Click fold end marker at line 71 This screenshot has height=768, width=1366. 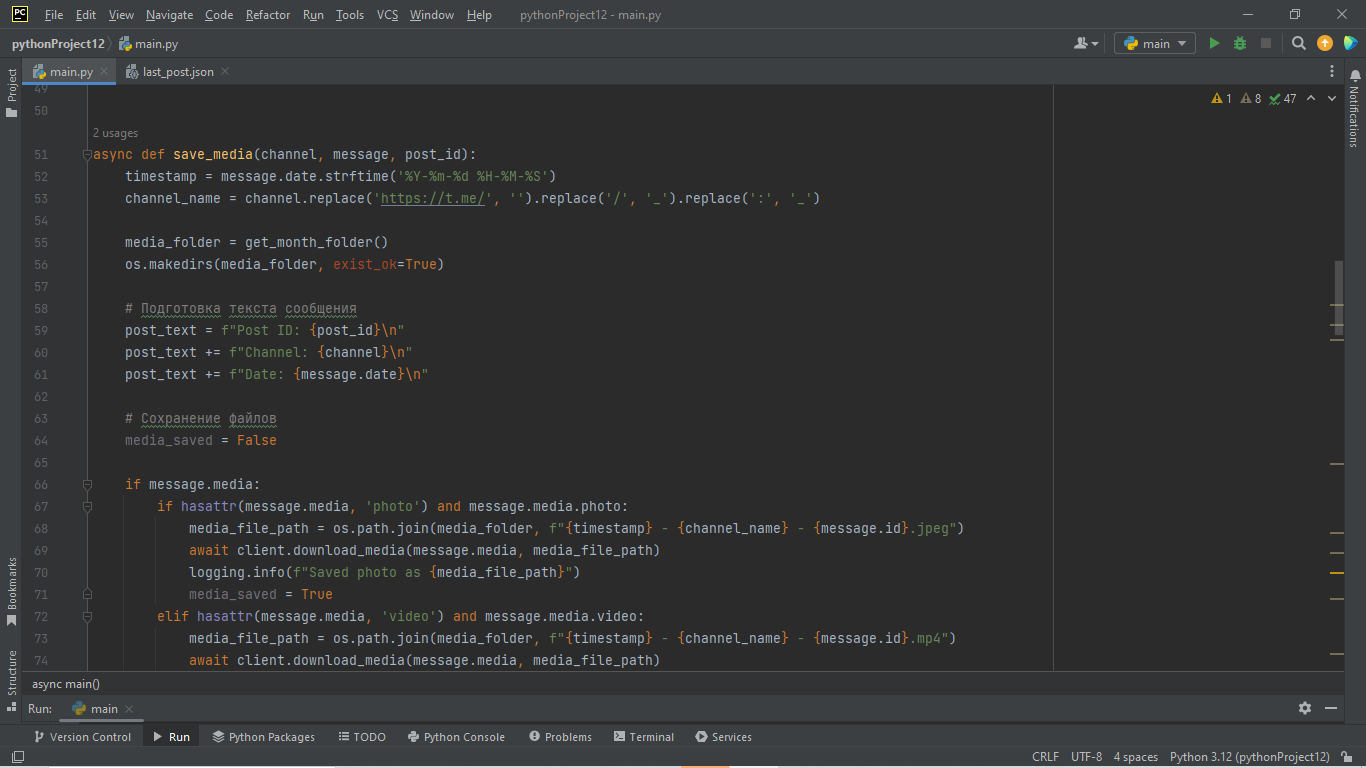click(87, 594)
